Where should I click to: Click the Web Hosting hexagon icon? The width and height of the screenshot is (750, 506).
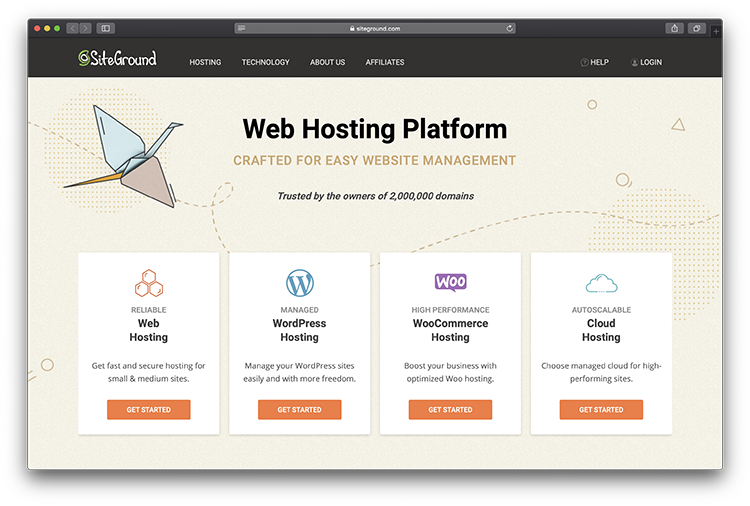(149, 283)
